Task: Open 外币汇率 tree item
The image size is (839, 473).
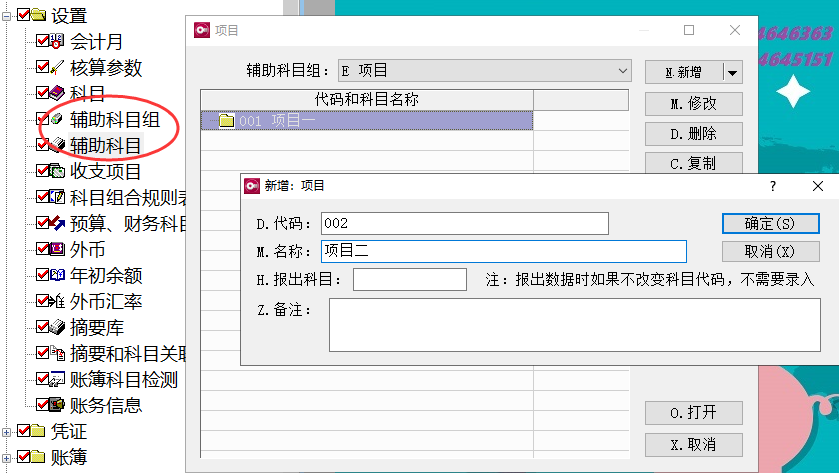Action: click(106, 301)
